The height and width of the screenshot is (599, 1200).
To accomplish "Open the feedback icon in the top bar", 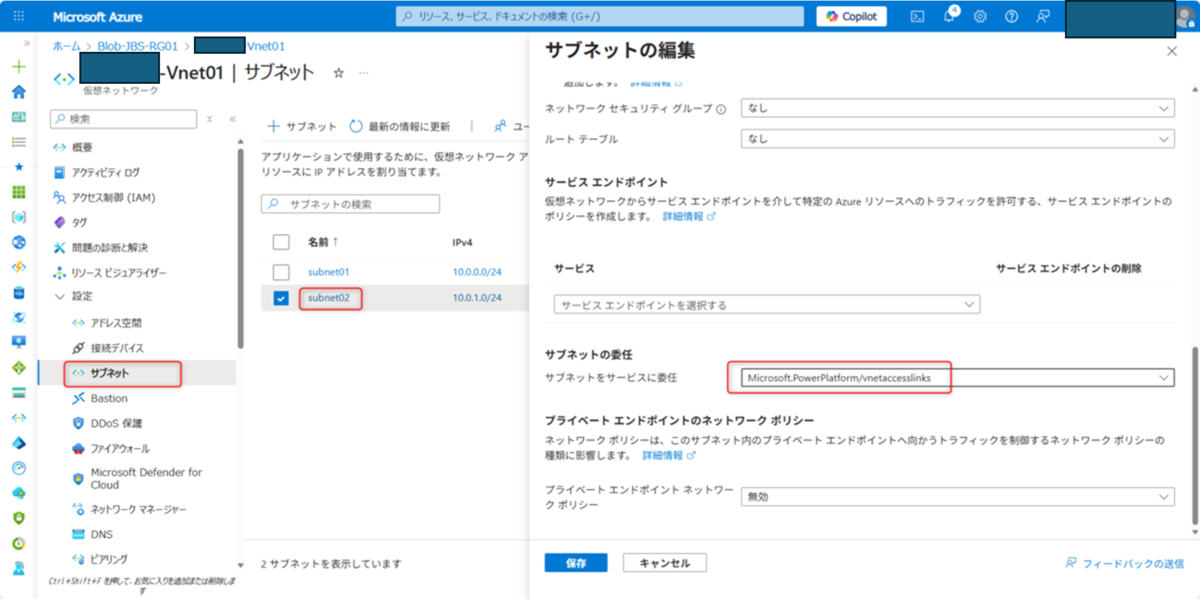I will click(x=1043, y=15).
